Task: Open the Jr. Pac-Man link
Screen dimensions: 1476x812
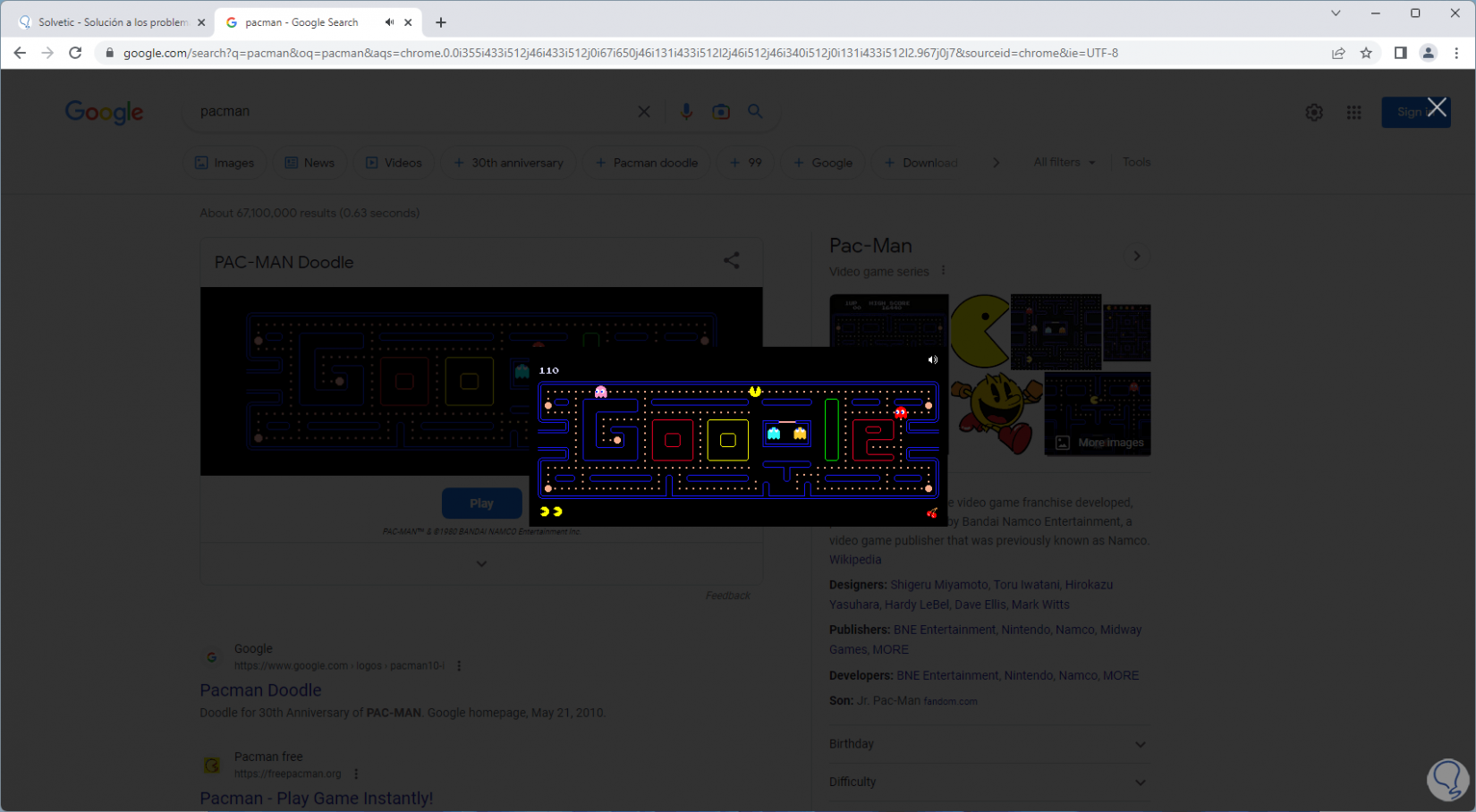Action: [888, 701]
